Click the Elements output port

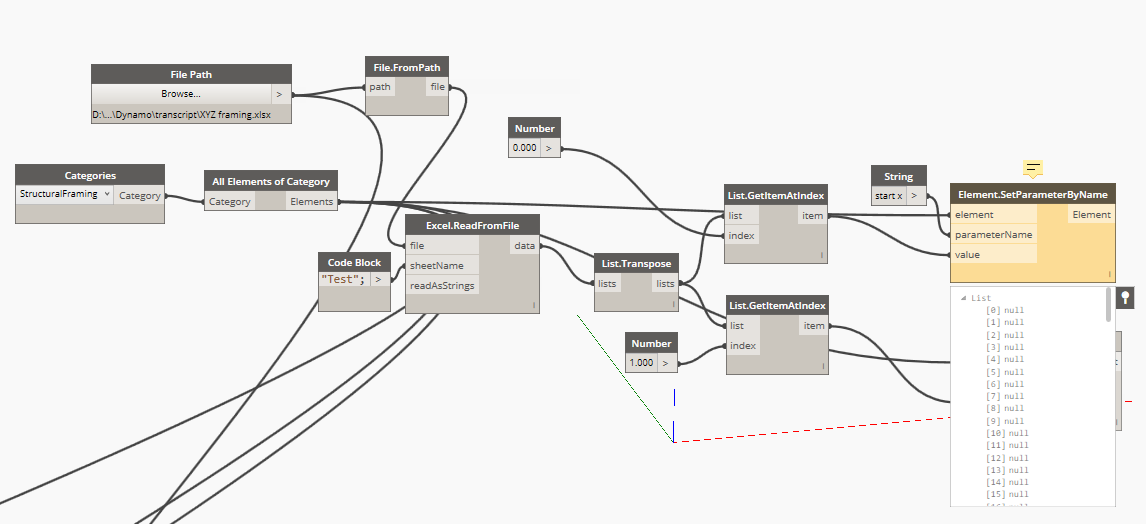coord(311,202)
